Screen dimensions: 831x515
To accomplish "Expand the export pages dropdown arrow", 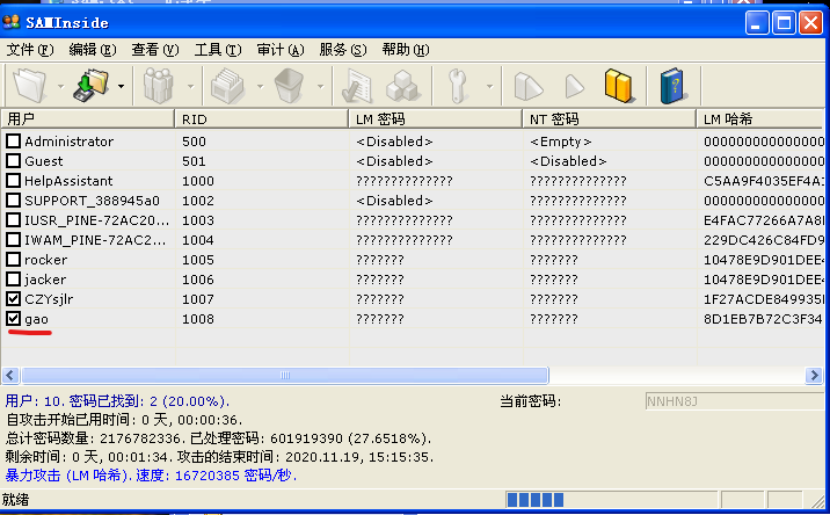I will [260, 86].
